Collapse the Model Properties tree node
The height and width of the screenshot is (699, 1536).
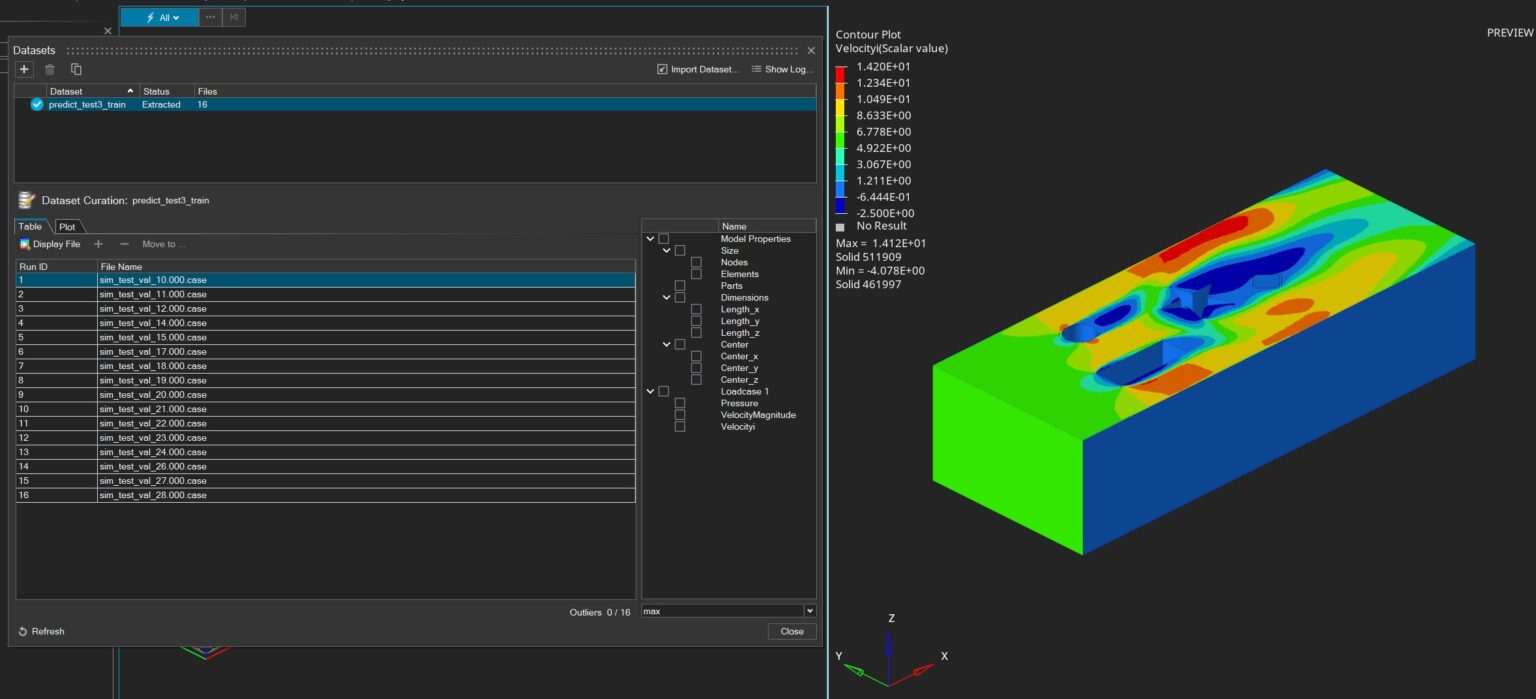pyautogui.click(x=650, y=239)
